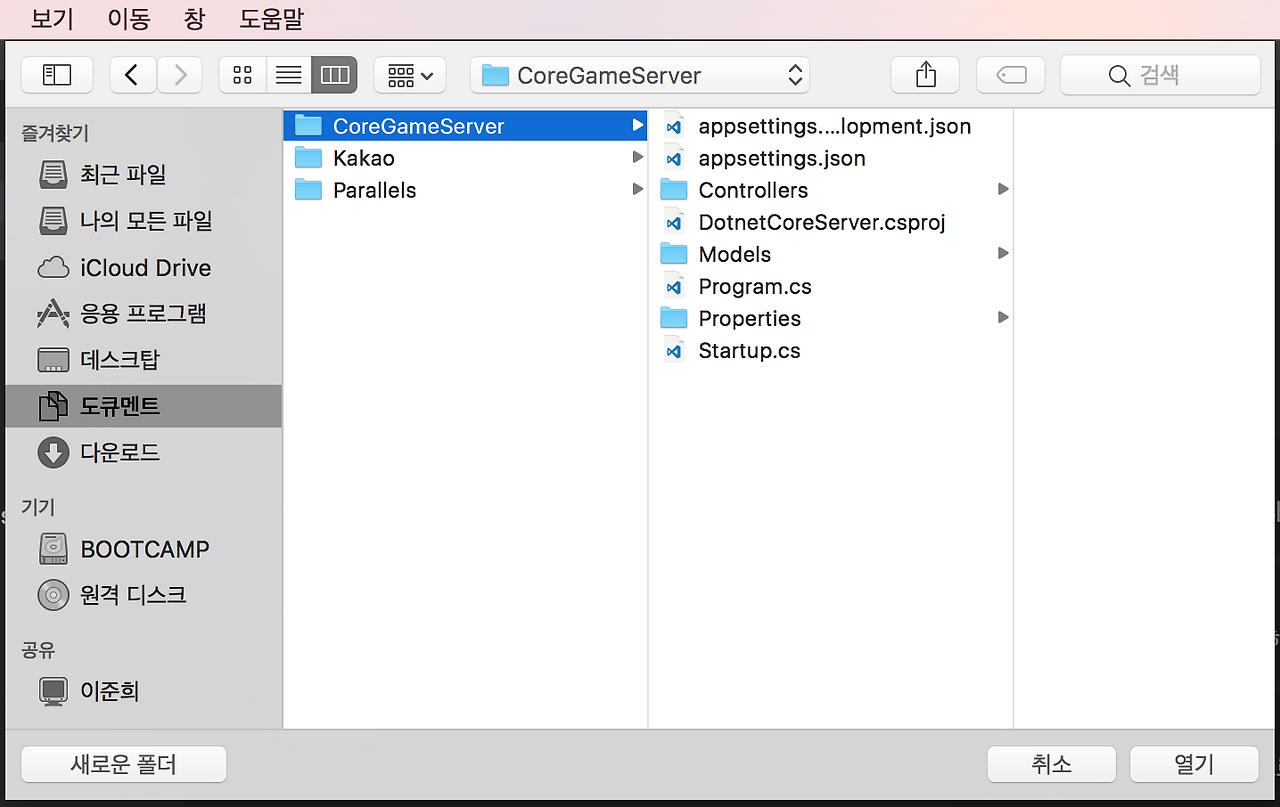
Task: Go back with the left chevron button
Action: 133,75
